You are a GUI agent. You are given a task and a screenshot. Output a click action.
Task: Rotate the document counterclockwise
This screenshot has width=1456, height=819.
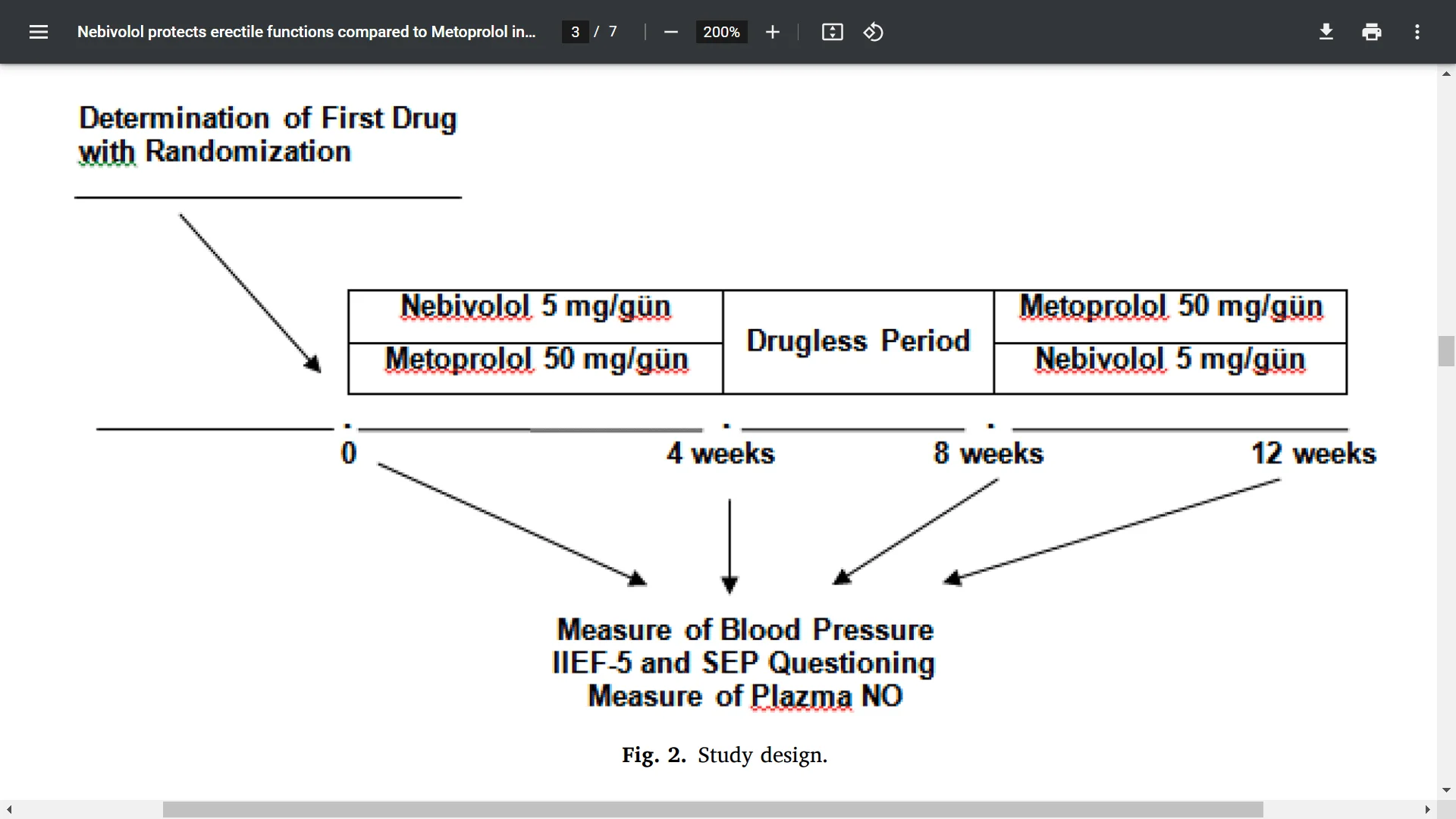[874, 32]
